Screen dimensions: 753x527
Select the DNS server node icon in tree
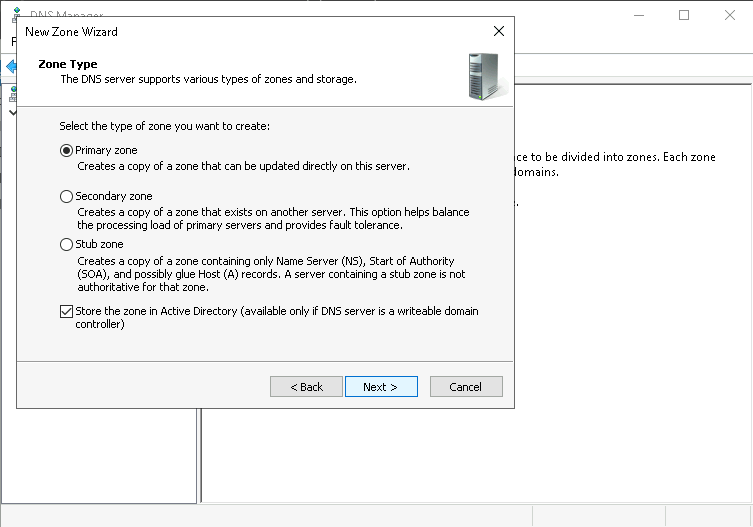[12, 93]
